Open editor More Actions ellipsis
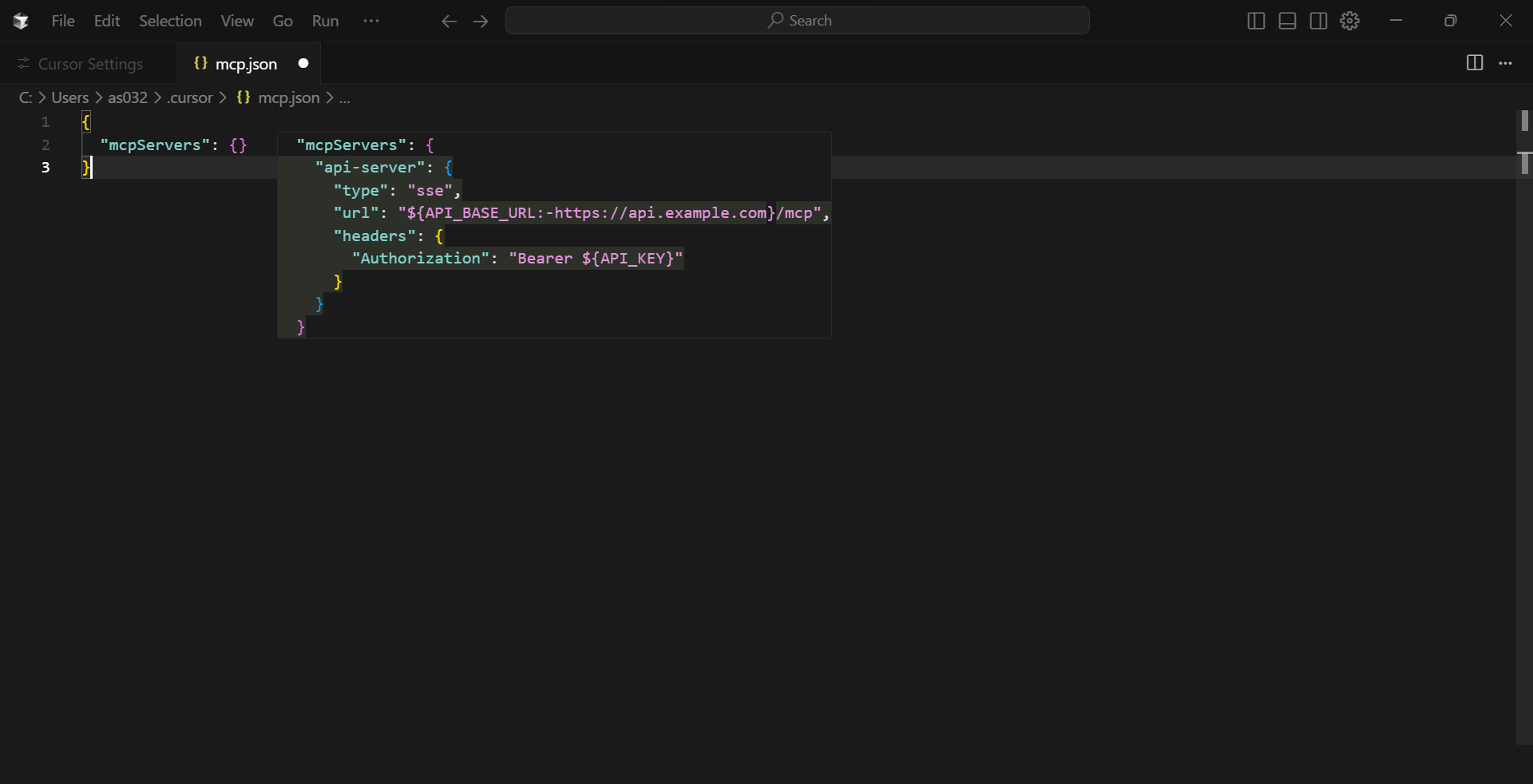The image size is (1533, 784). (1505, 63)
